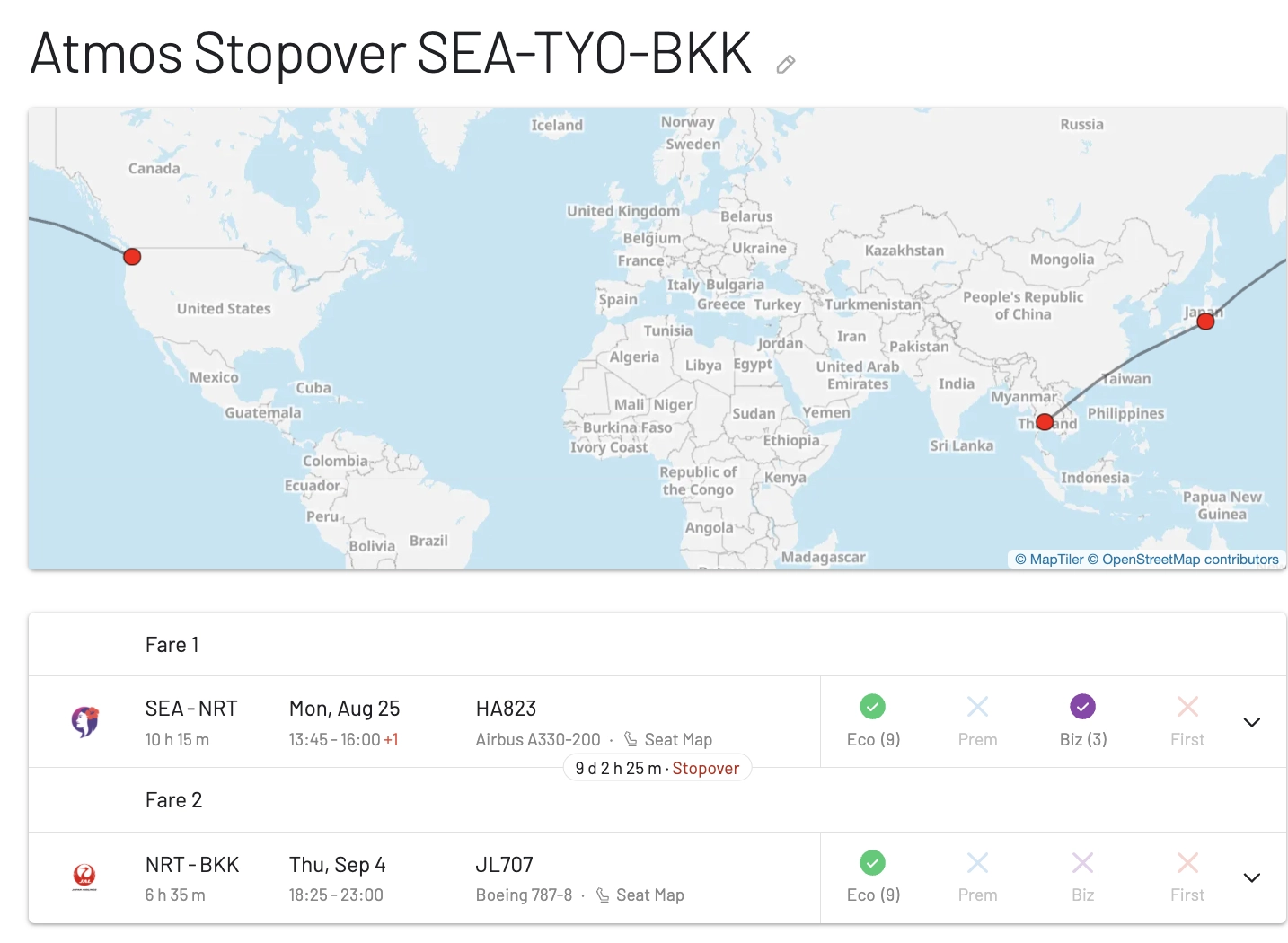Click the date Mon, Aug 25

(344, 709)
